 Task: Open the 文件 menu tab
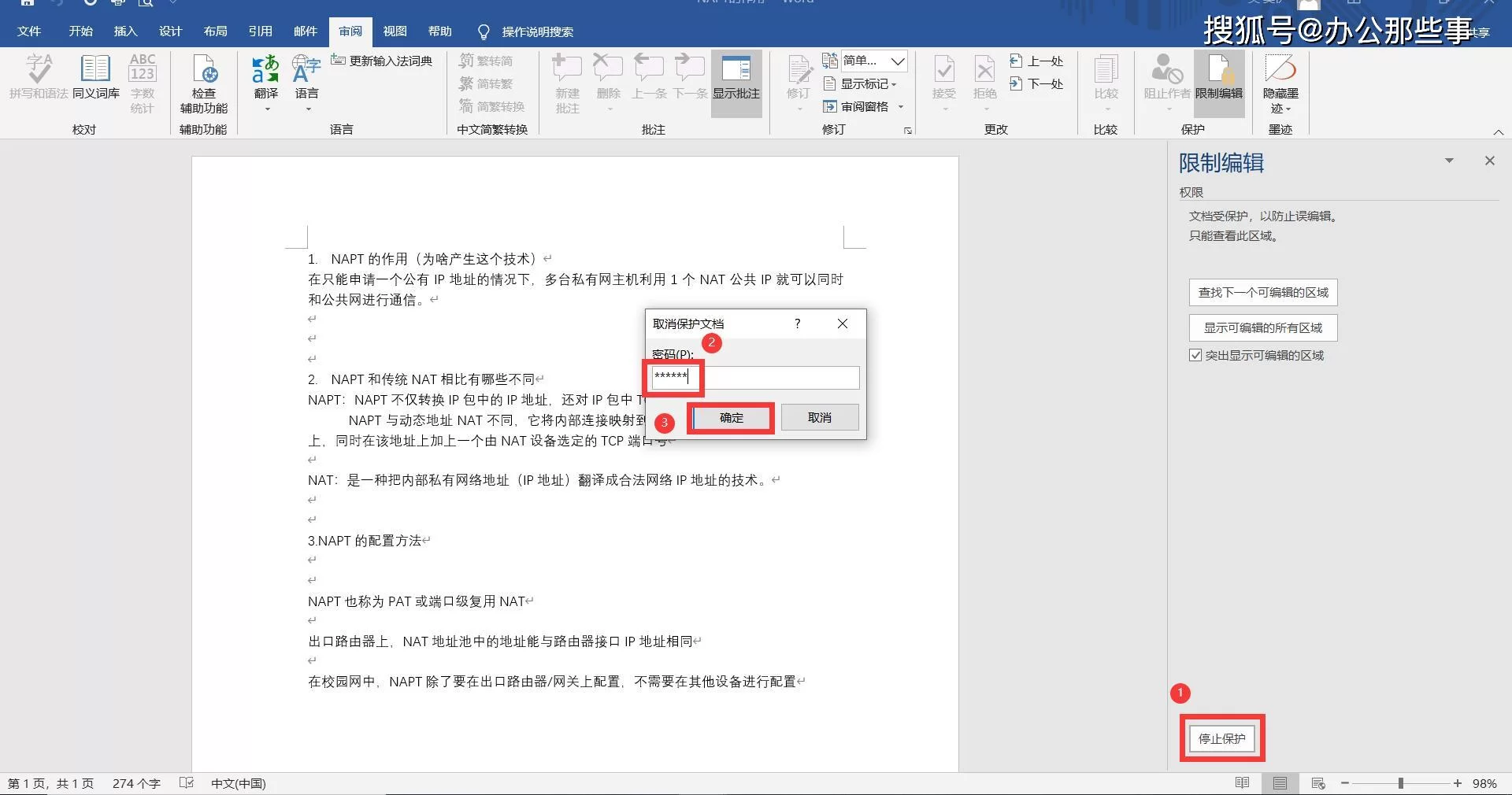29,31
